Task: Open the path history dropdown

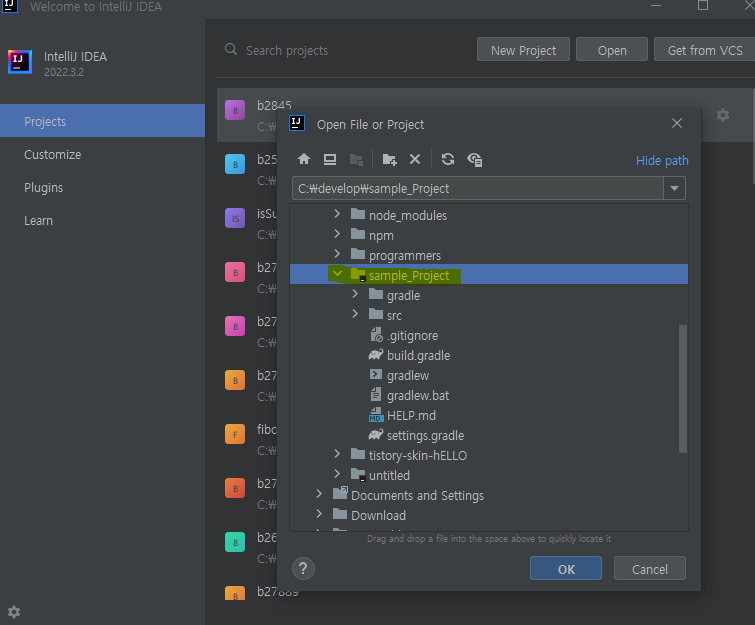Action: [x=675, y=188]
